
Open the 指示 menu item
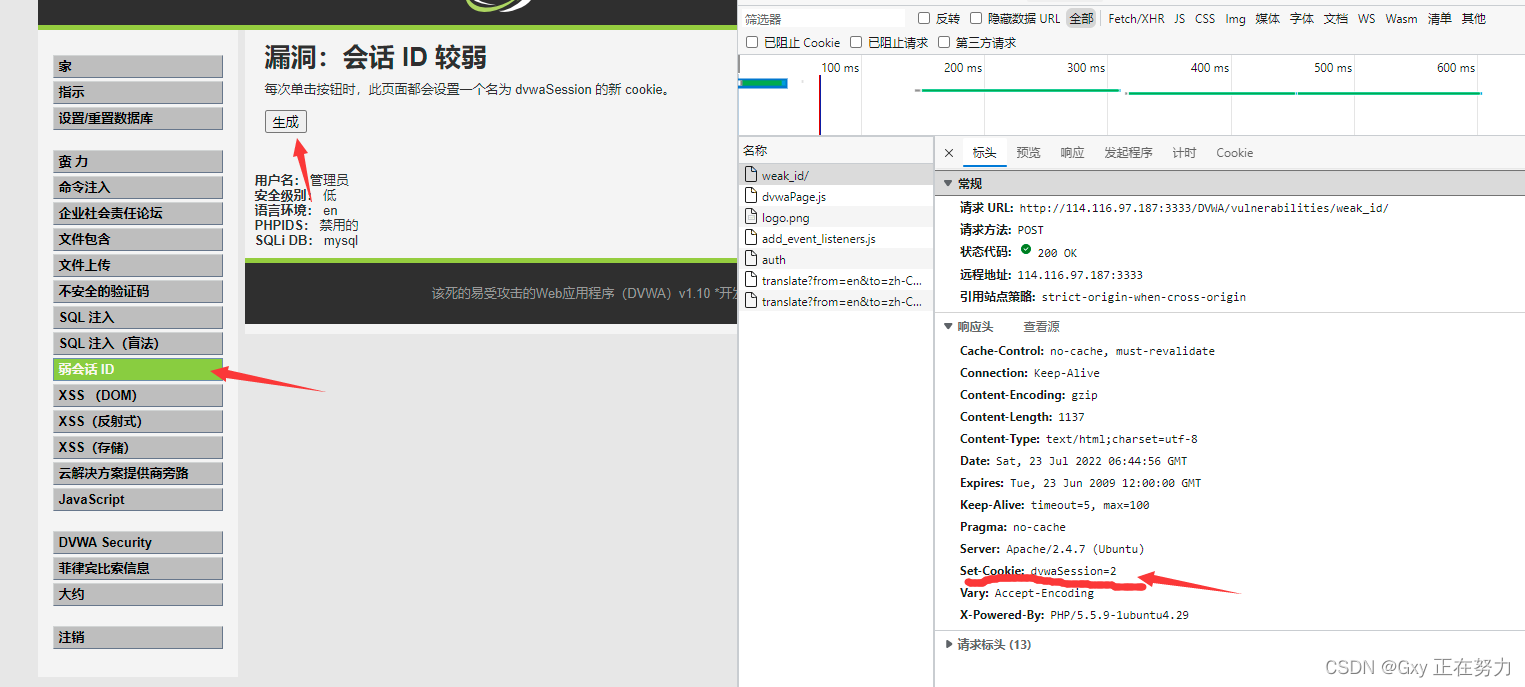tap(138, 92)
